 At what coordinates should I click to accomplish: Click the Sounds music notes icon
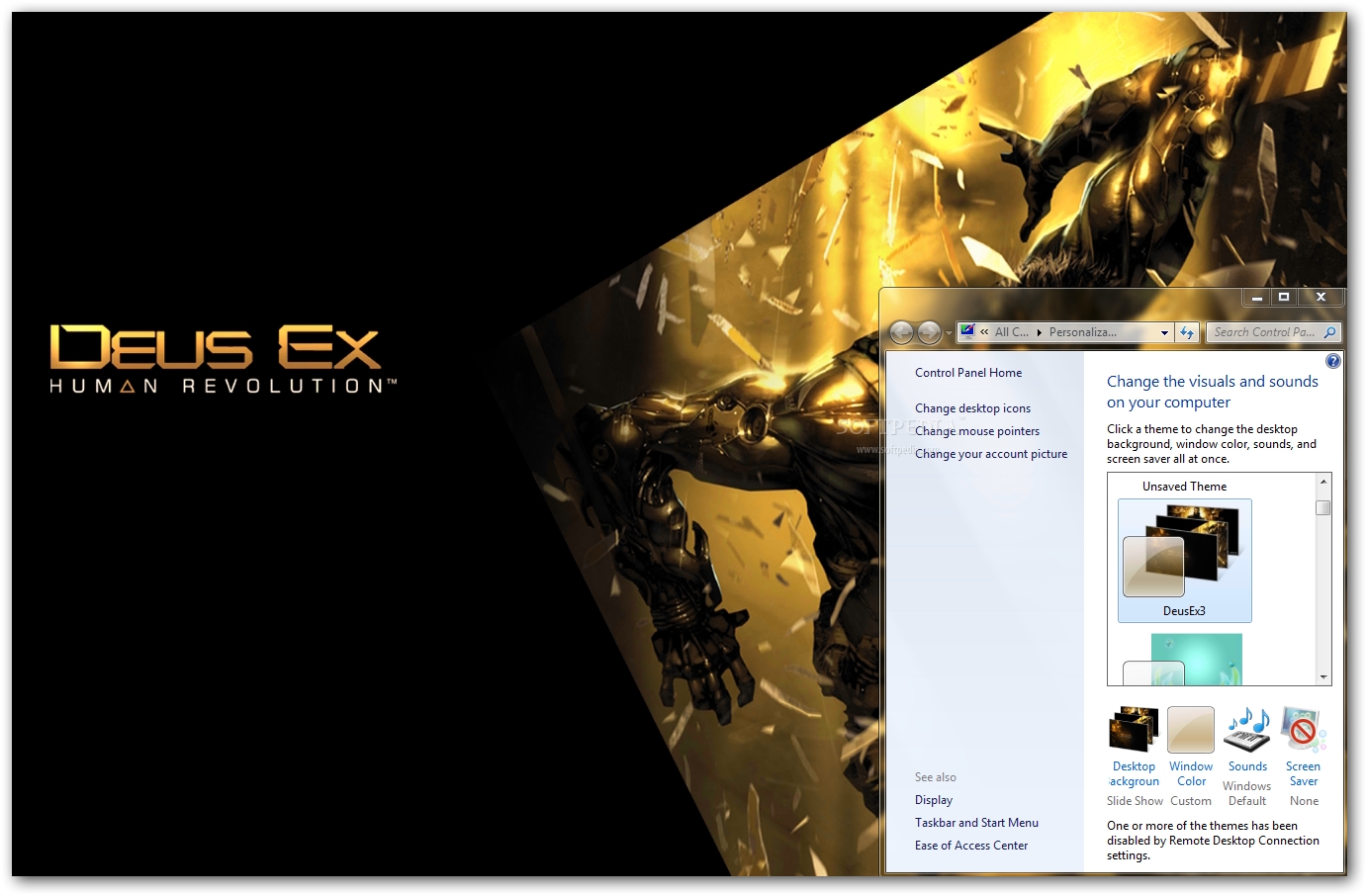(1247, 730)
